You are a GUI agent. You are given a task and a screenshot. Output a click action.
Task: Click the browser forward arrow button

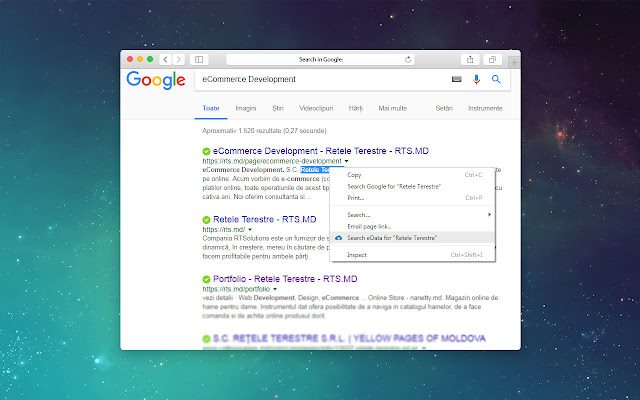click(178, 60)
